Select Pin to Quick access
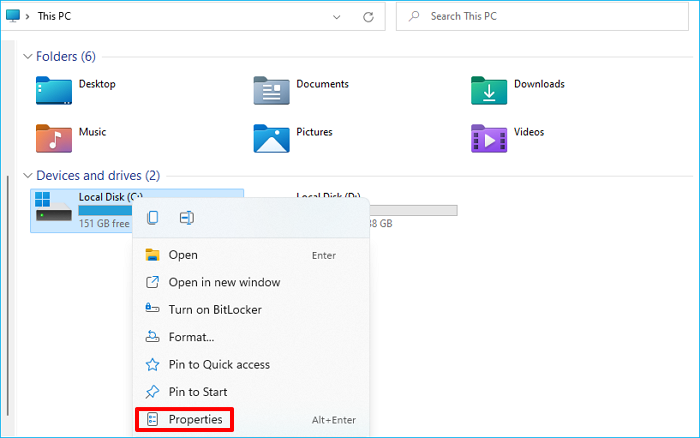This screenshot has height=438, width=700. [219, 365]
